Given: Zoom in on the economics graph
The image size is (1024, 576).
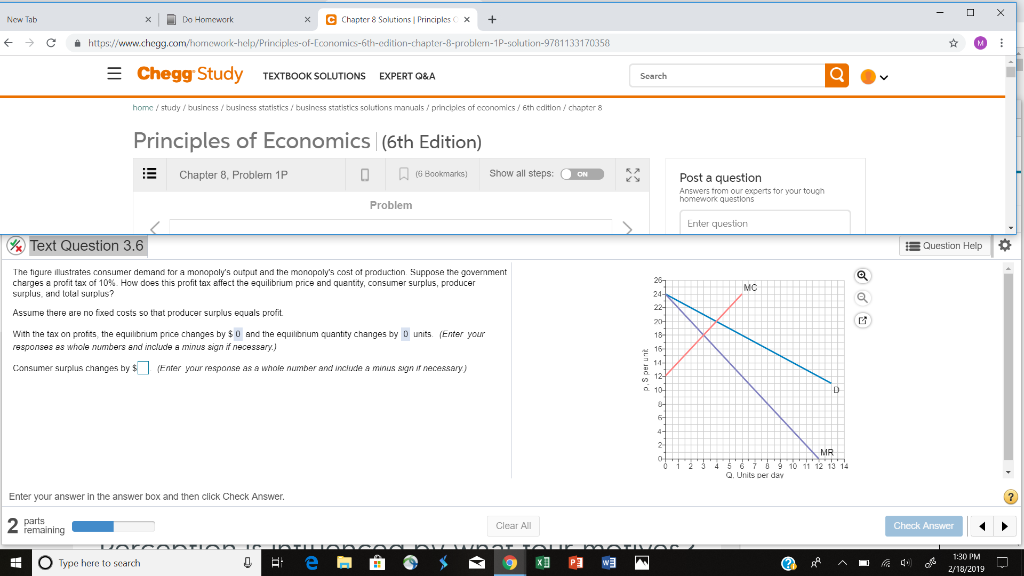Looking at the screenshot, I should click(x=862, y=275).
